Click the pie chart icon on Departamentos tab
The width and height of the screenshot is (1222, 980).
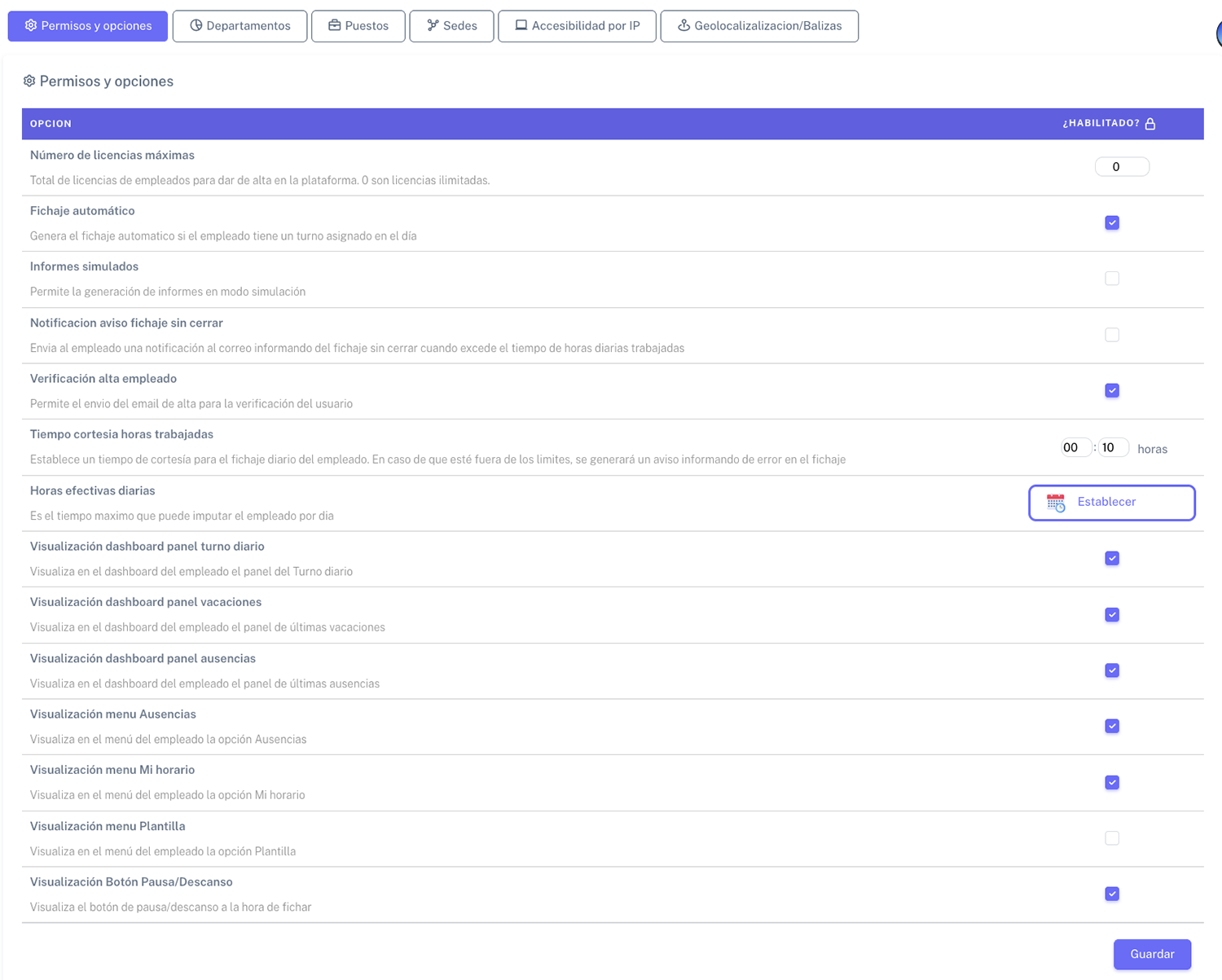[196, 26]
